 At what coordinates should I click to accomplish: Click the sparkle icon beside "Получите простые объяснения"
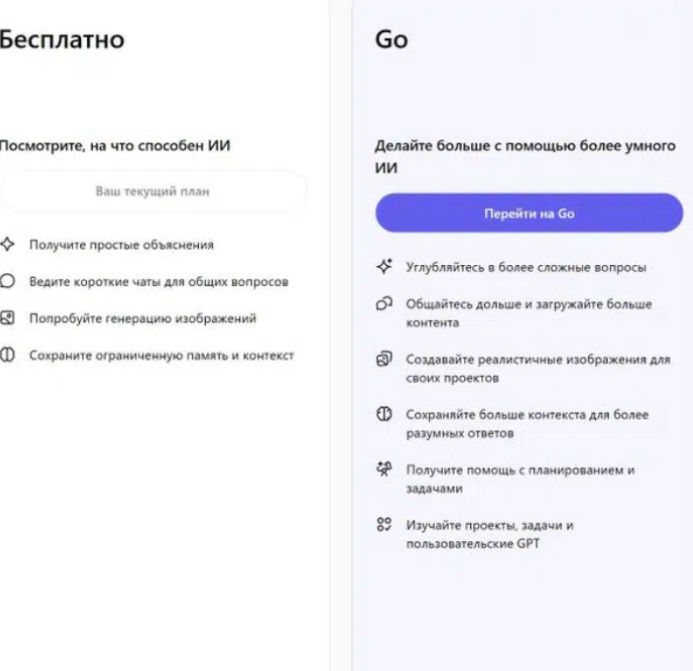pos(8,244)
